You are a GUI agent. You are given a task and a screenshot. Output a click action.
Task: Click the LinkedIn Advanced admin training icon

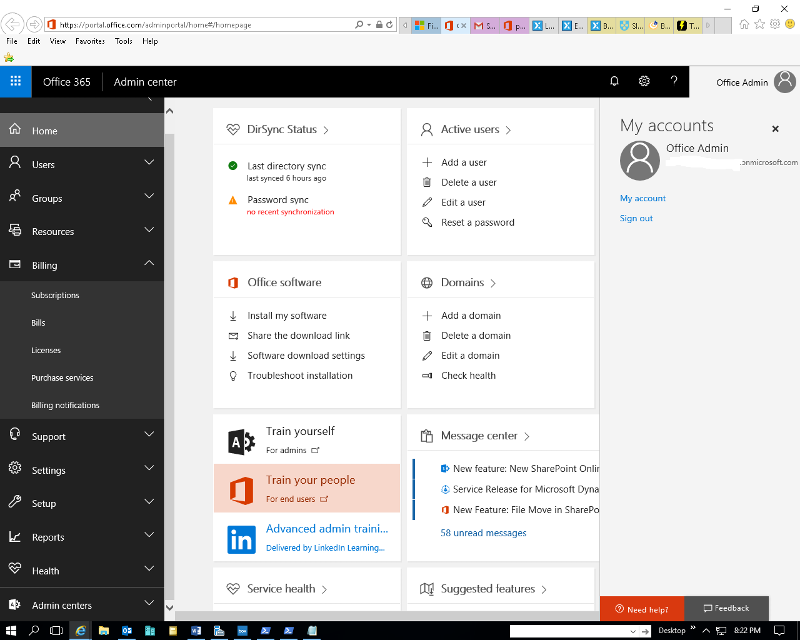241,539
